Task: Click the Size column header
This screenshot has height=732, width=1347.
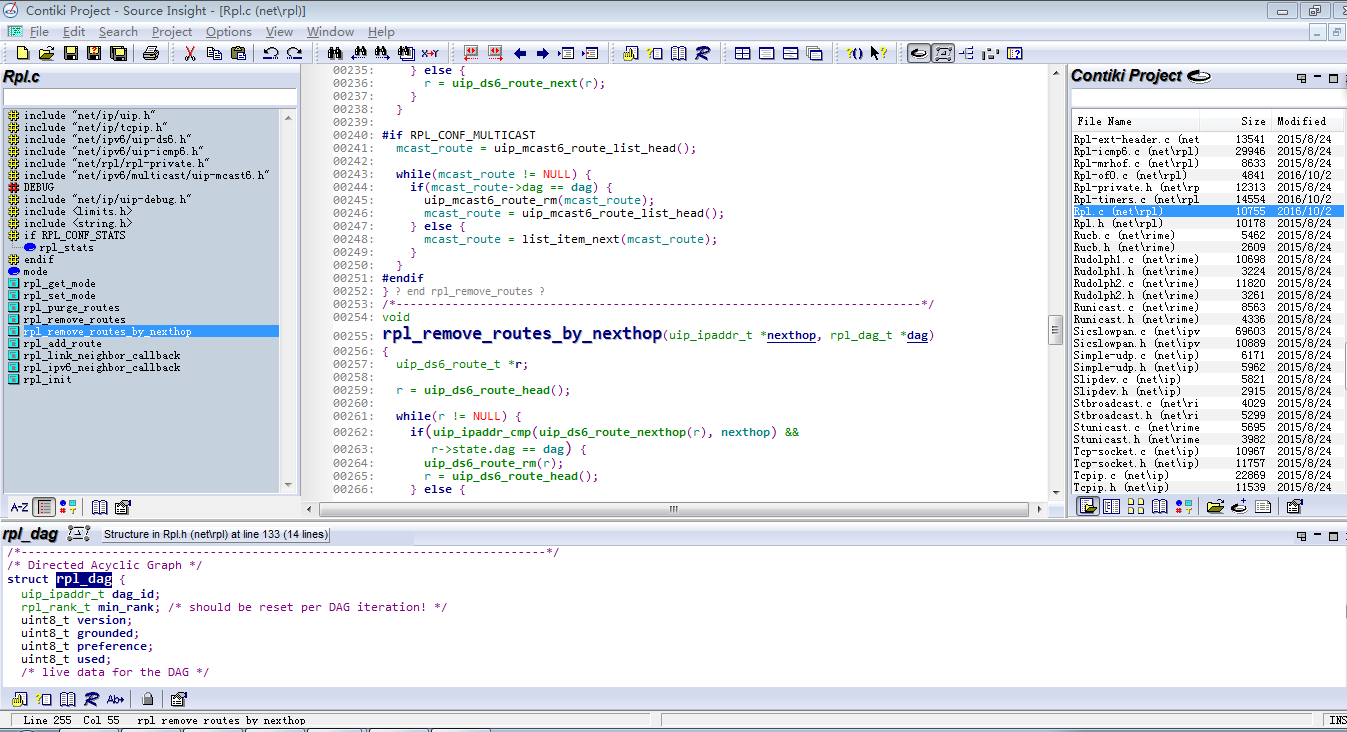Action: [x=1252, y=121]
